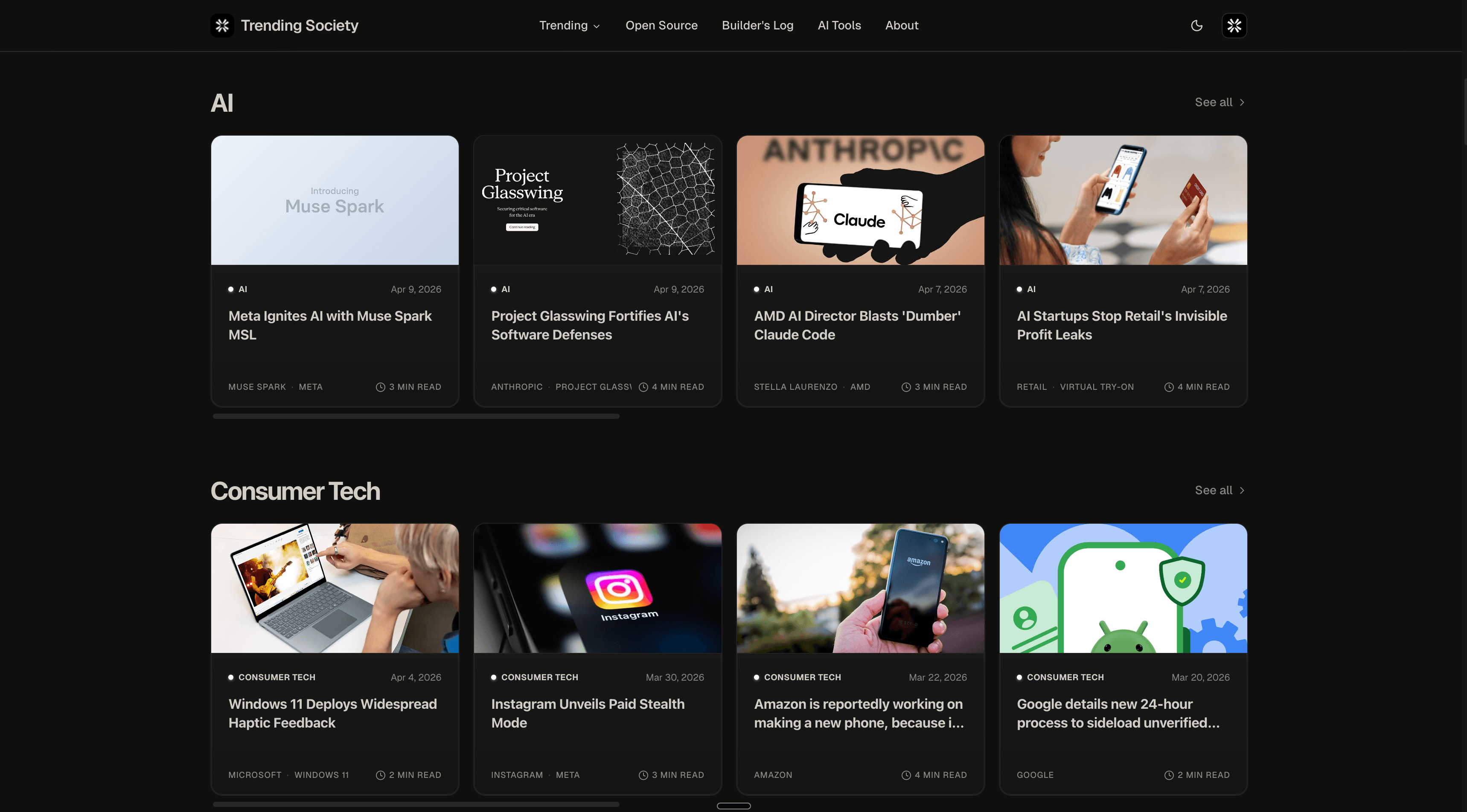Click the Trending Society snowflake logo icon

click(x=222, y=26)
